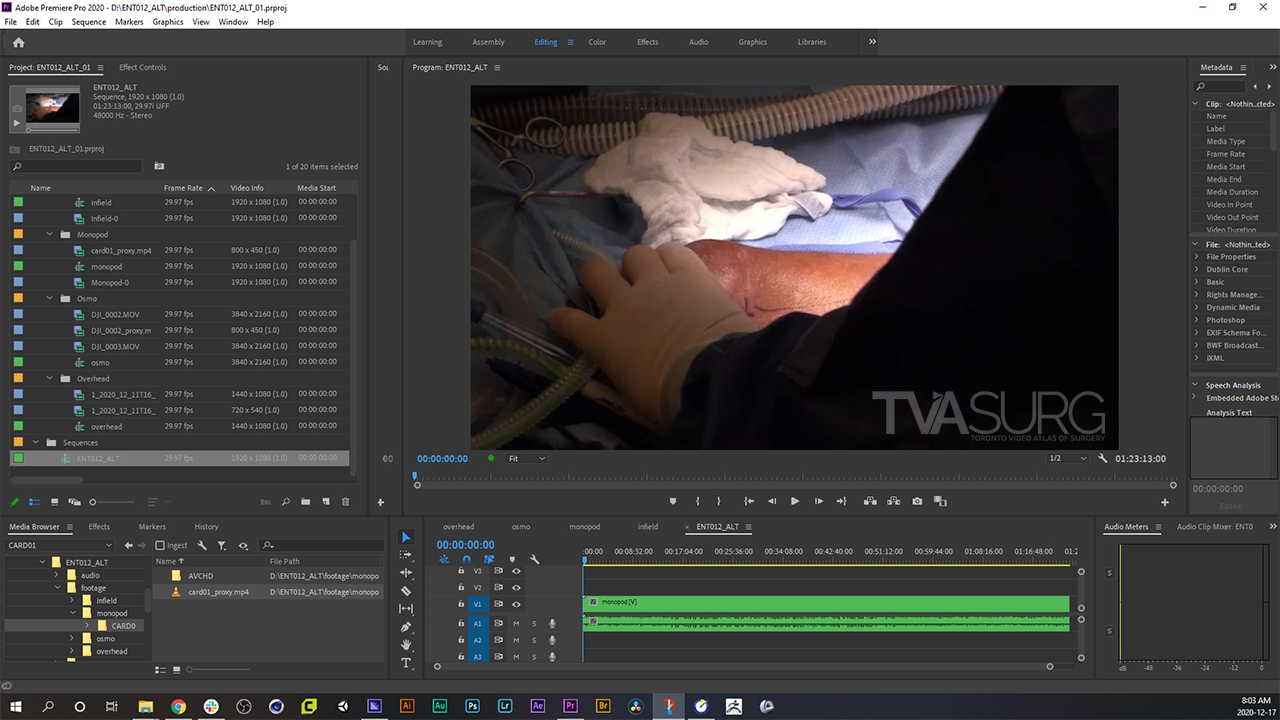The height and width of the screenshot is (720, 1280).
Task: Toggle Linked Selection in timeline
Action: [489, 560]
